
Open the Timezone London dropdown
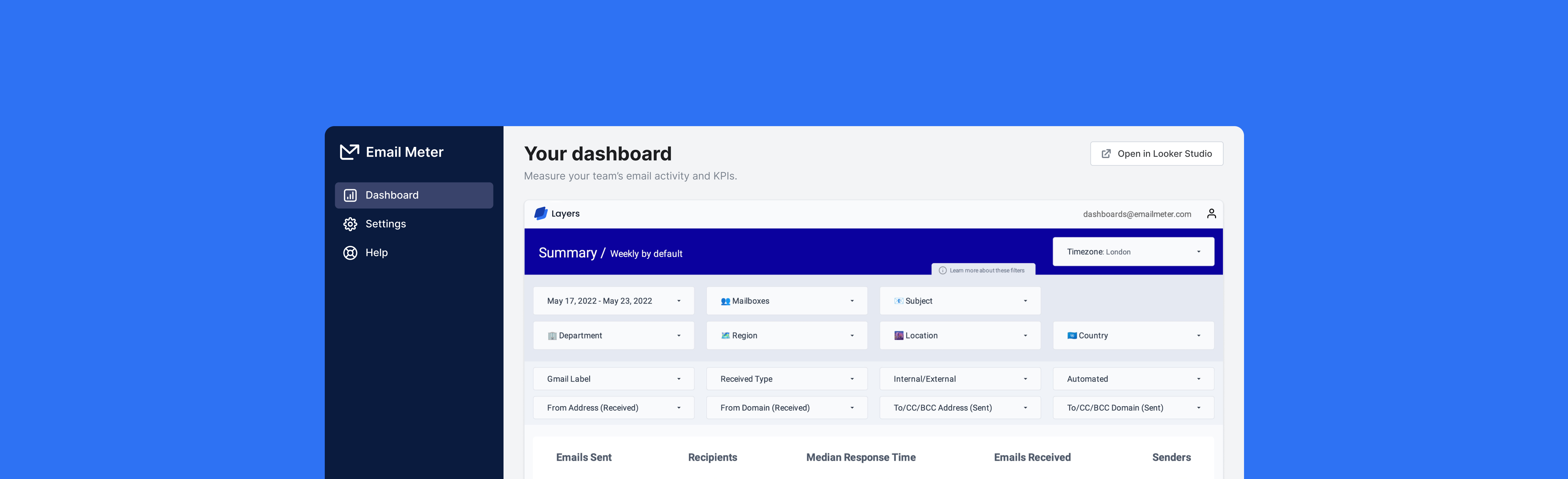click(1133, 252)
